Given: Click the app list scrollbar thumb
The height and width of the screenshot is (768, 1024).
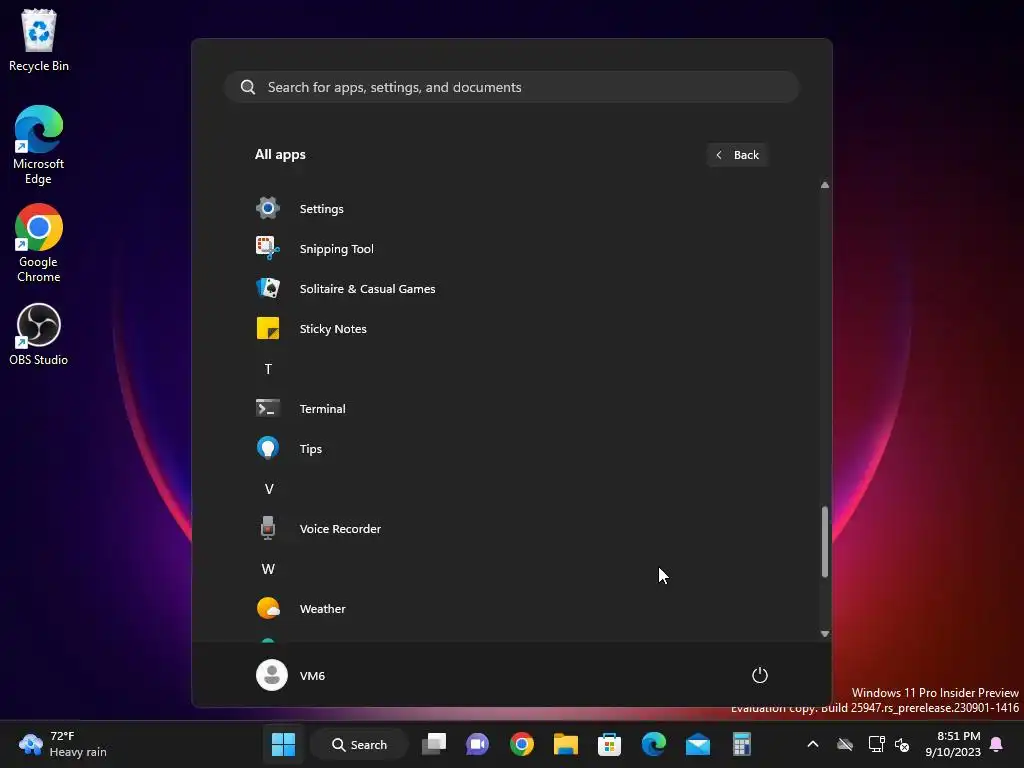Looking at the screenshot, I should click(x=825, y=541).
